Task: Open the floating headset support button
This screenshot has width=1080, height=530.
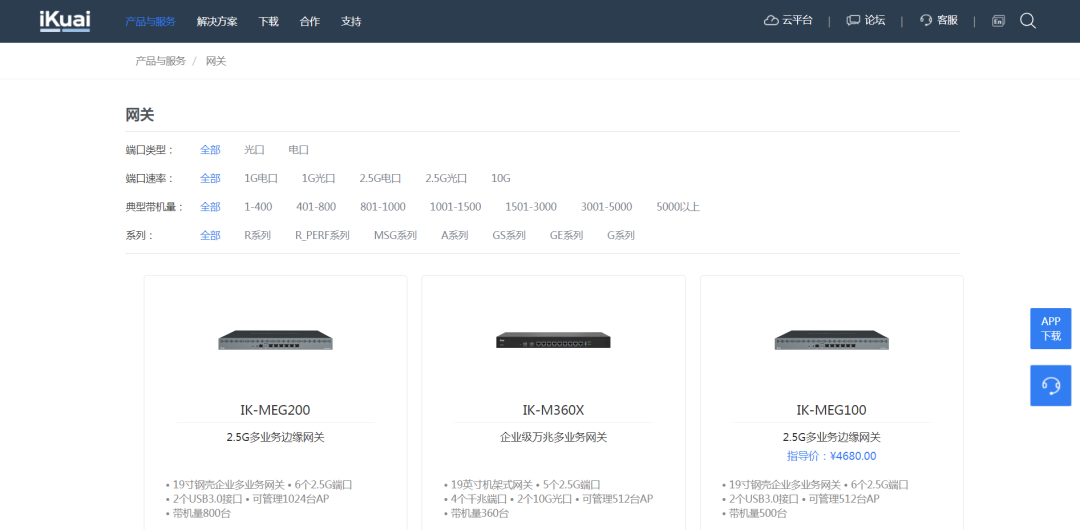Action: [1050, 385]
